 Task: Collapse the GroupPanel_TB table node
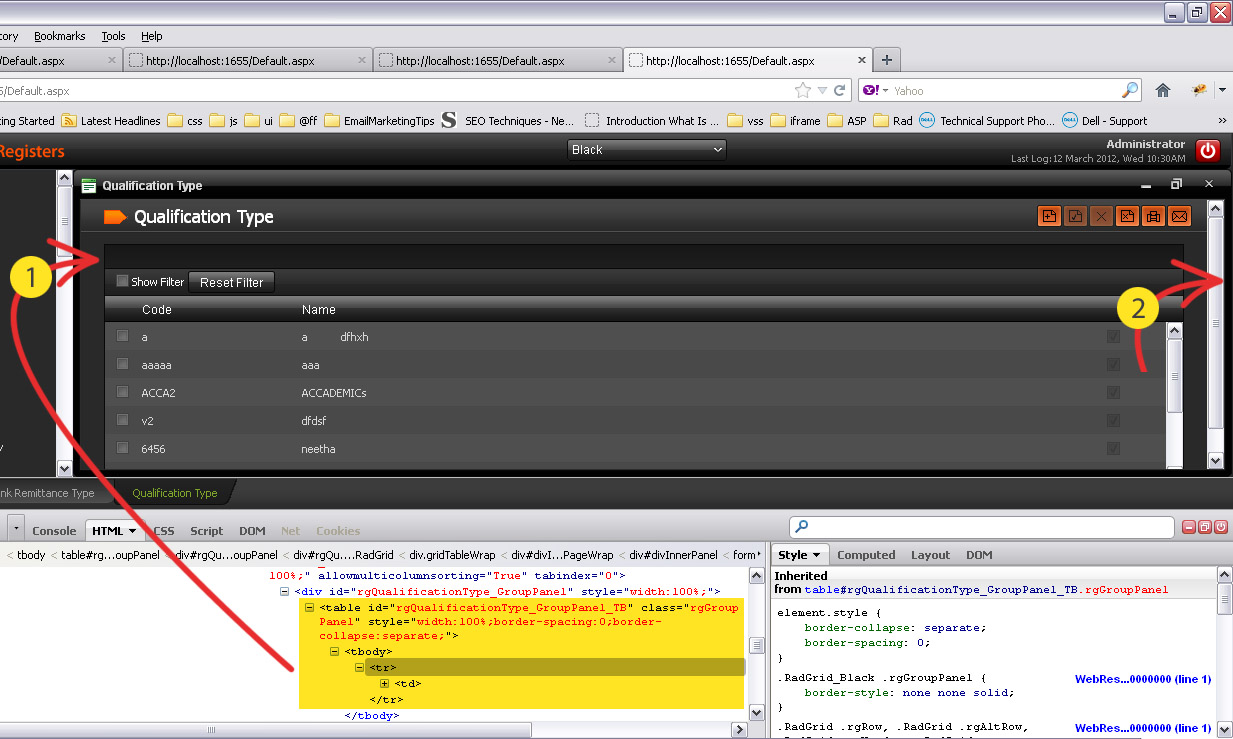point(310,607)
